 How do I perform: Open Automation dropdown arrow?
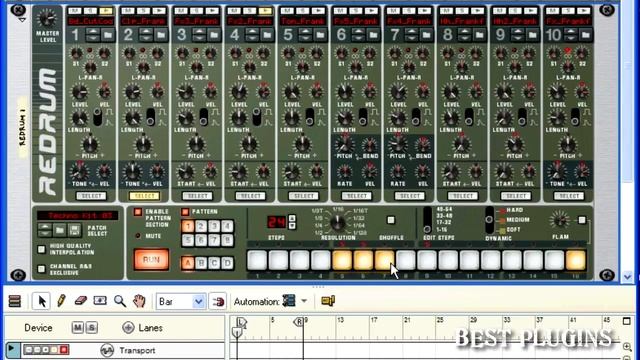(x=304, y=301)
